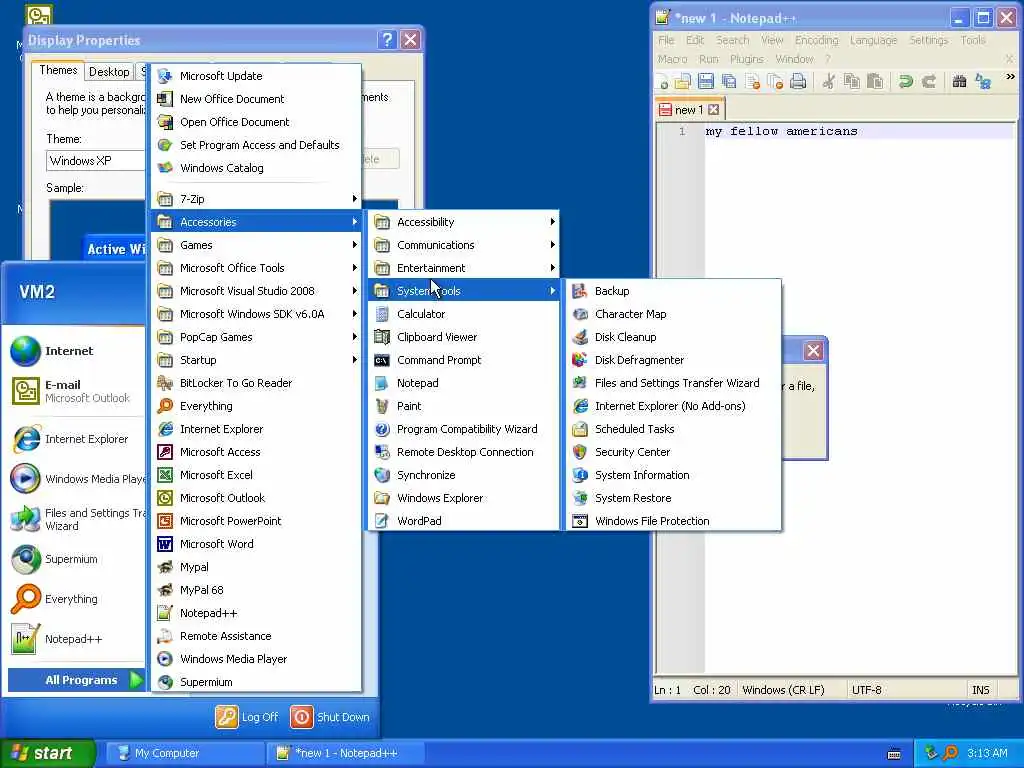The width and height of the screenshot is (1024, 768).
Task: Expand the Games submenu
Action: (x=257, y=245)
